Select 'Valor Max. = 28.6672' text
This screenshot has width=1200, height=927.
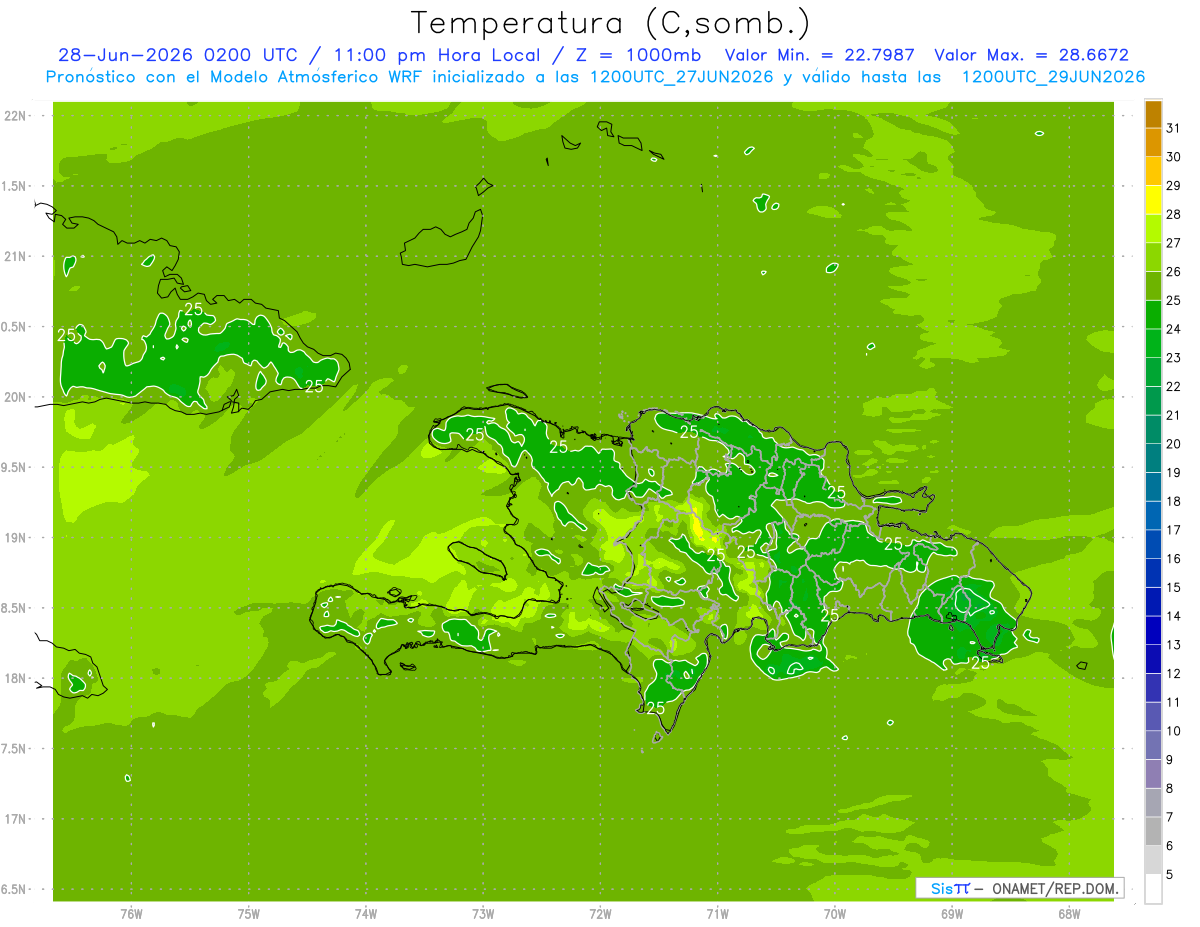click(1031, 55)
